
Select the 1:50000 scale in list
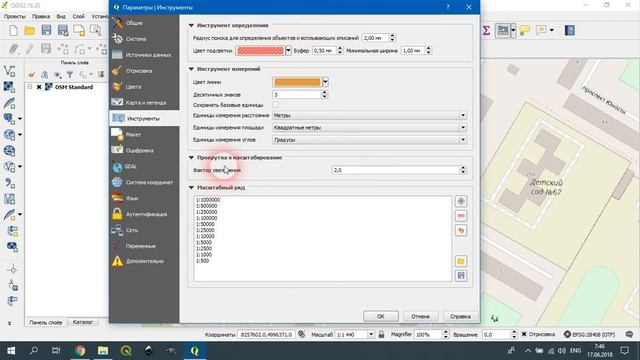tap(205, 224)
